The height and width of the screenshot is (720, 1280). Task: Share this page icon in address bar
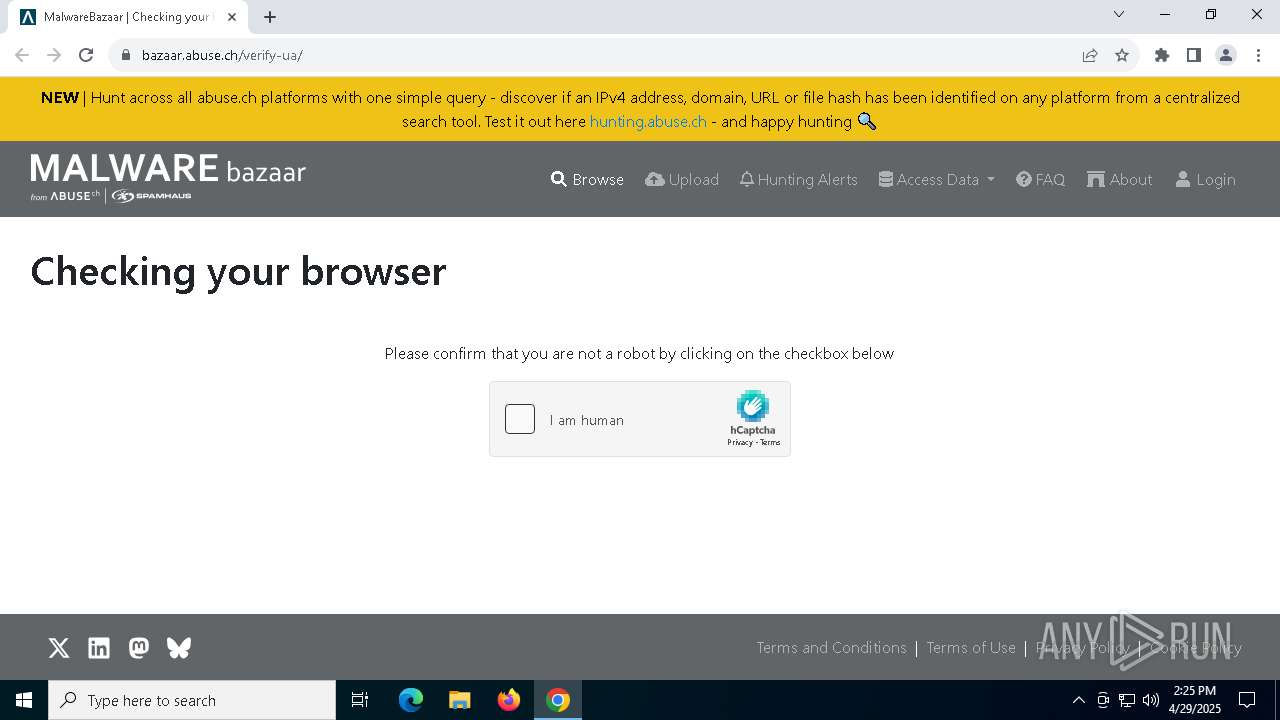(x=1090, y=55)
